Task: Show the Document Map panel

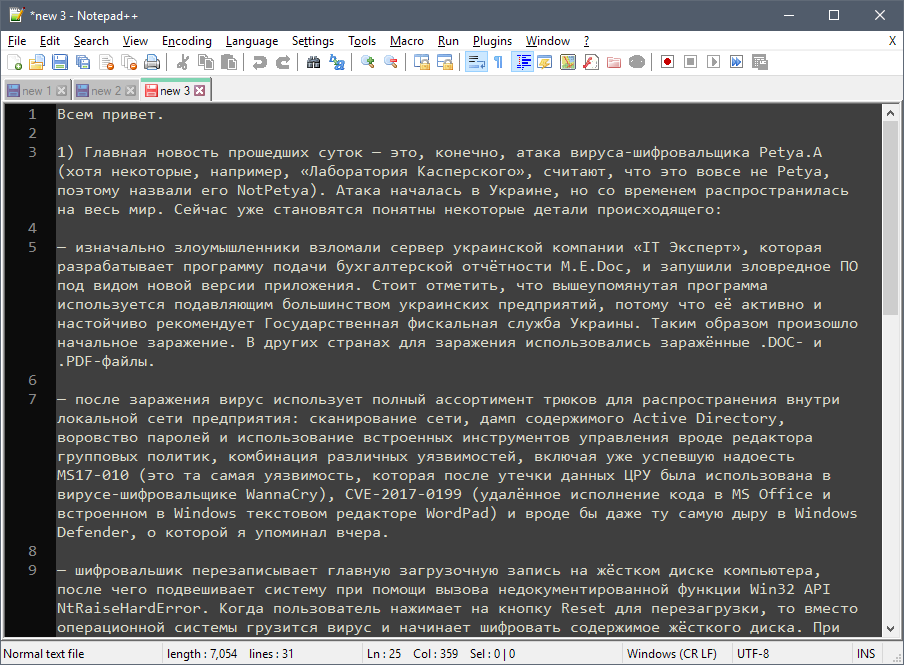Action: click(568, 62)
